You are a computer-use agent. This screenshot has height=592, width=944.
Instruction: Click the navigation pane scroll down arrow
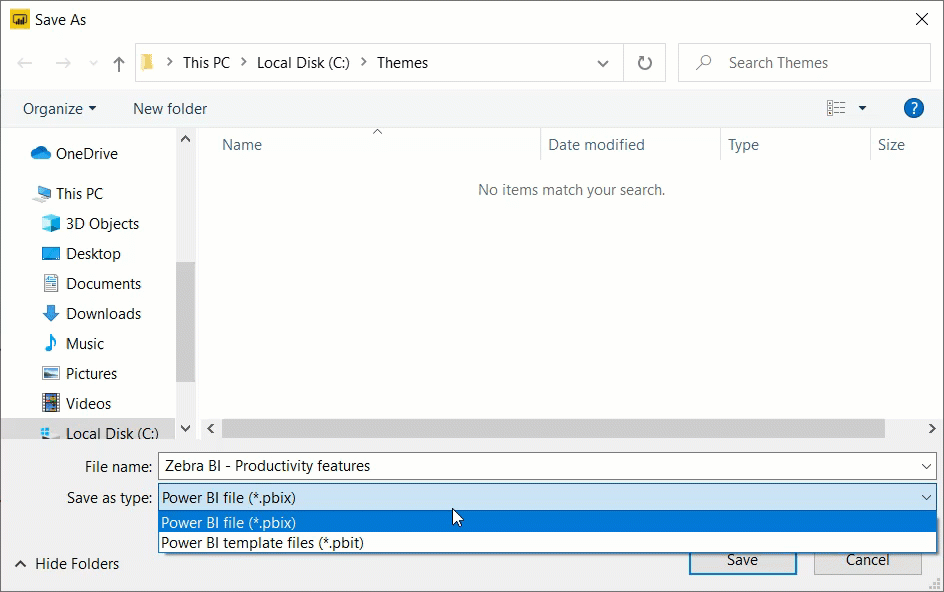tap(185, 428)
